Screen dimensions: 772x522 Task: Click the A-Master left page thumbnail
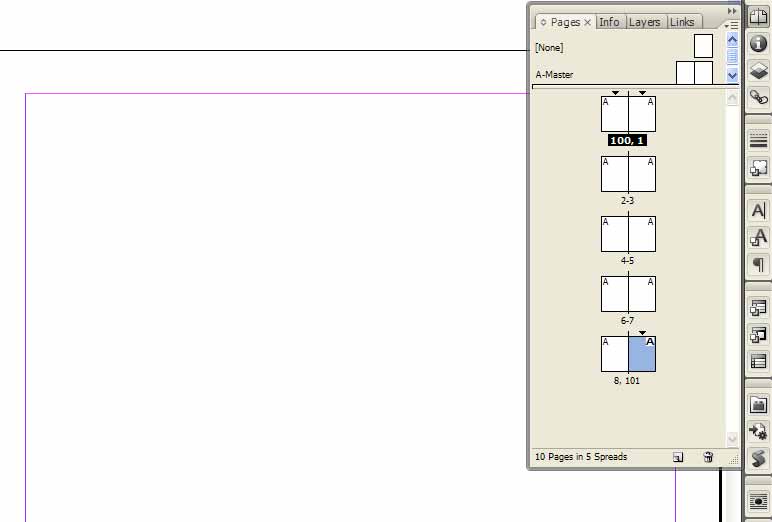(x=685, y=73)
